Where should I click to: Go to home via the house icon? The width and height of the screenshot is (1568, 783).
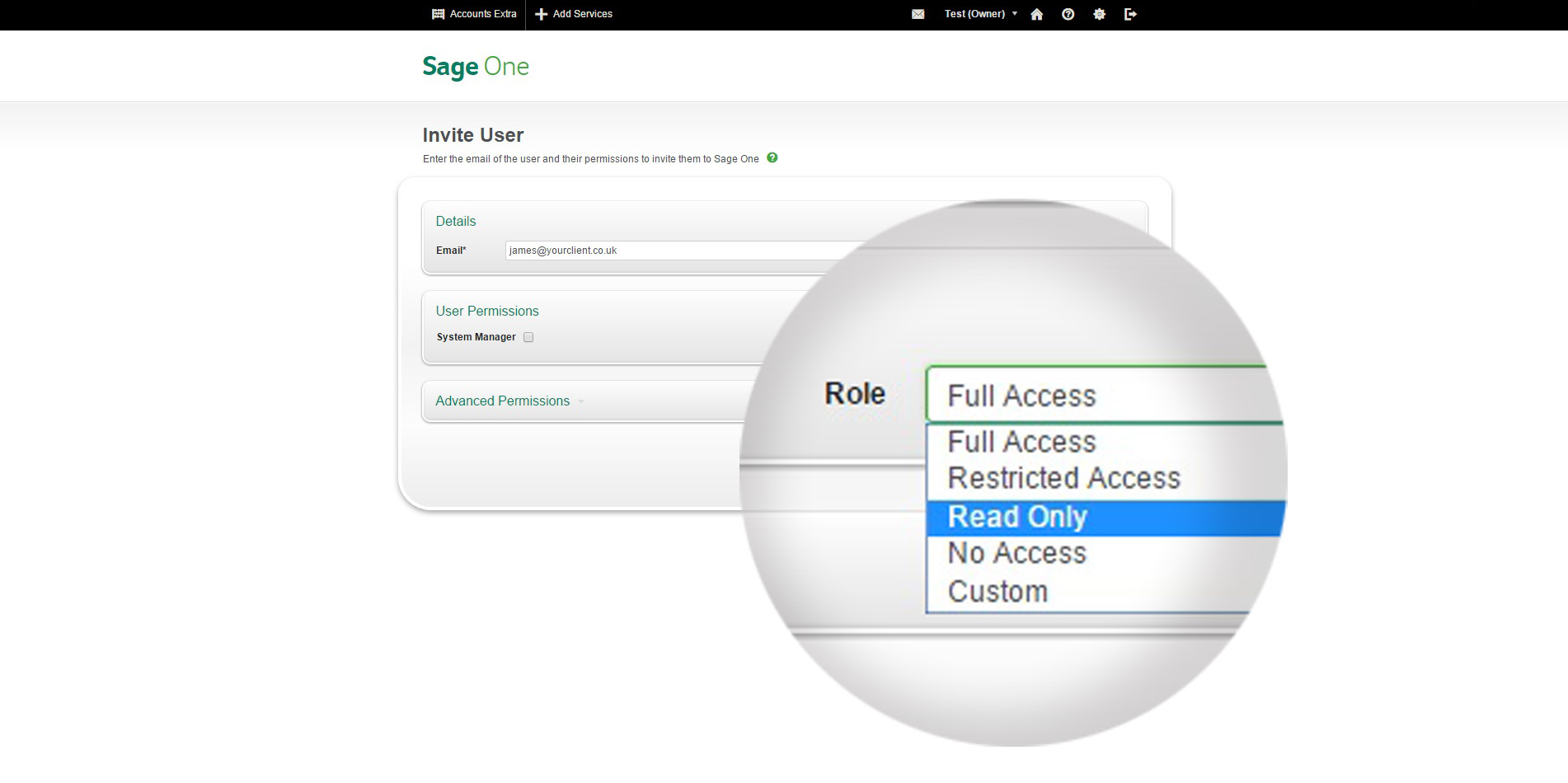click(1037, 14)
